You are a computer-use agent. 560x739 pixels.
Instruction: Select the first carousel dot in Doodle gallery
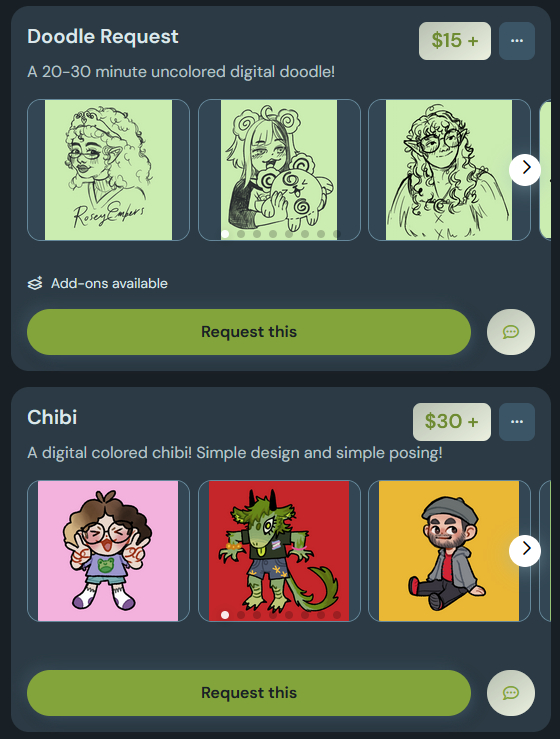click(x=225, y=234)
